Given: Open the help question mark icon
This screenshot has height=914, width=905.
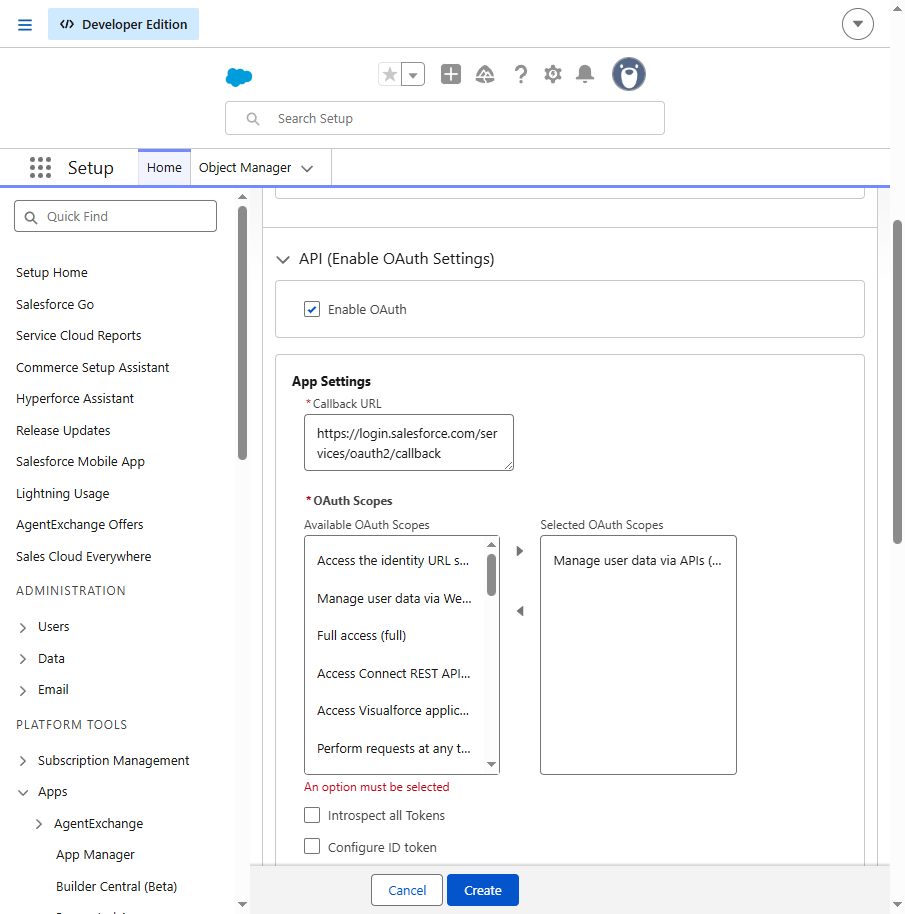Looking at the screenshot, I should click(x=520, y=75).
